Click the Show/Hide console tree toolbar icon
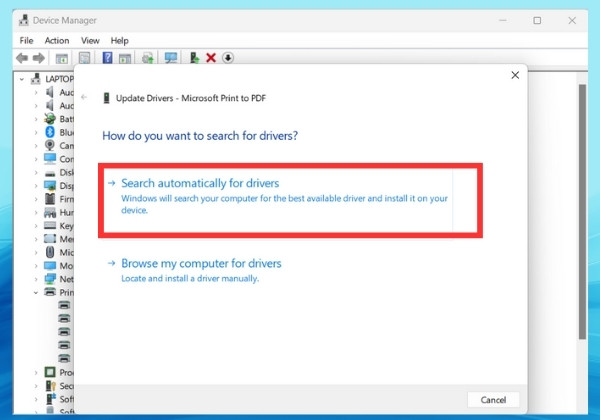Image resolution: width=600 pixels, height=420 pixels. coord(62,58)
